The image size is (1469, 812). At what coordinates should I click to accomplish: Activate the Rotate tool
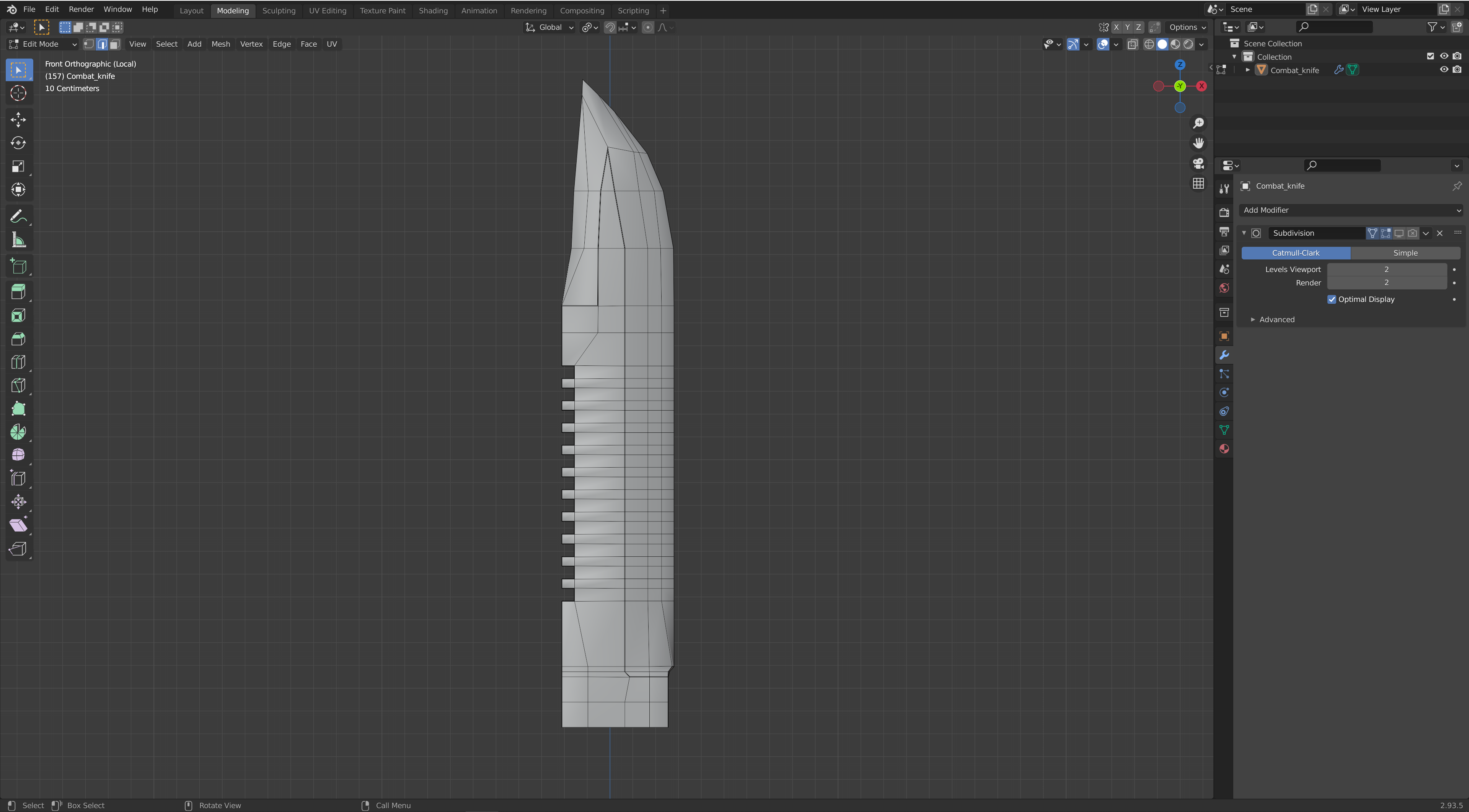click(18, 143)
